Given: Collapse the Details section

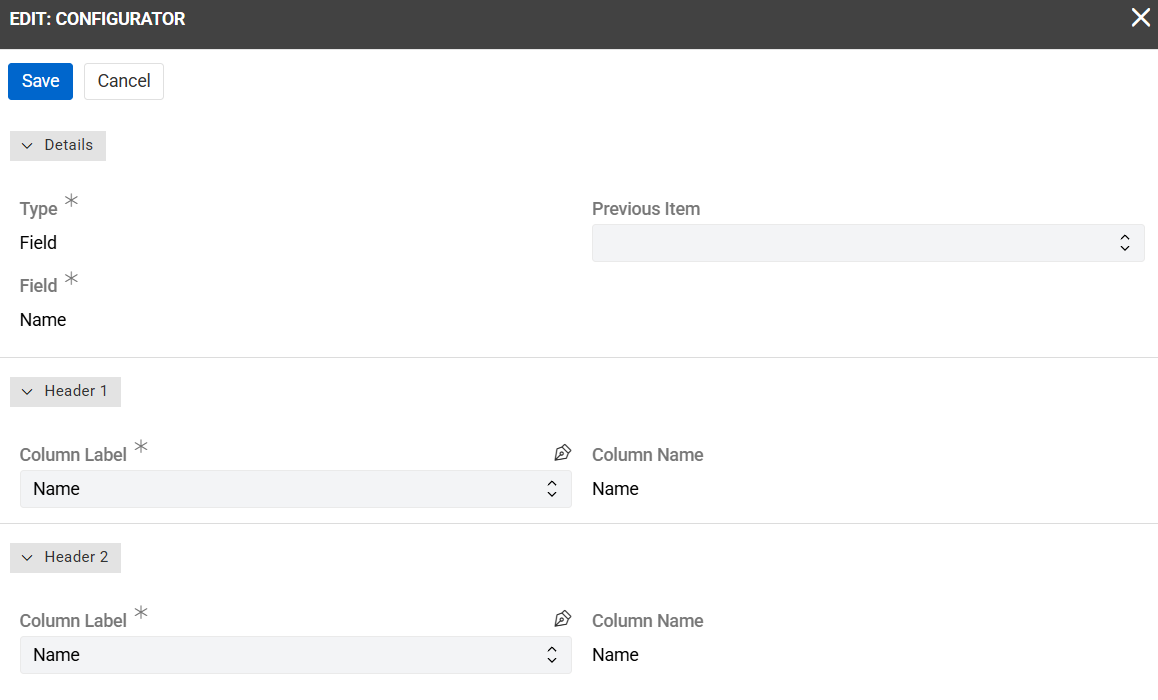Looking at the screenshot, I should pos(58,145).
